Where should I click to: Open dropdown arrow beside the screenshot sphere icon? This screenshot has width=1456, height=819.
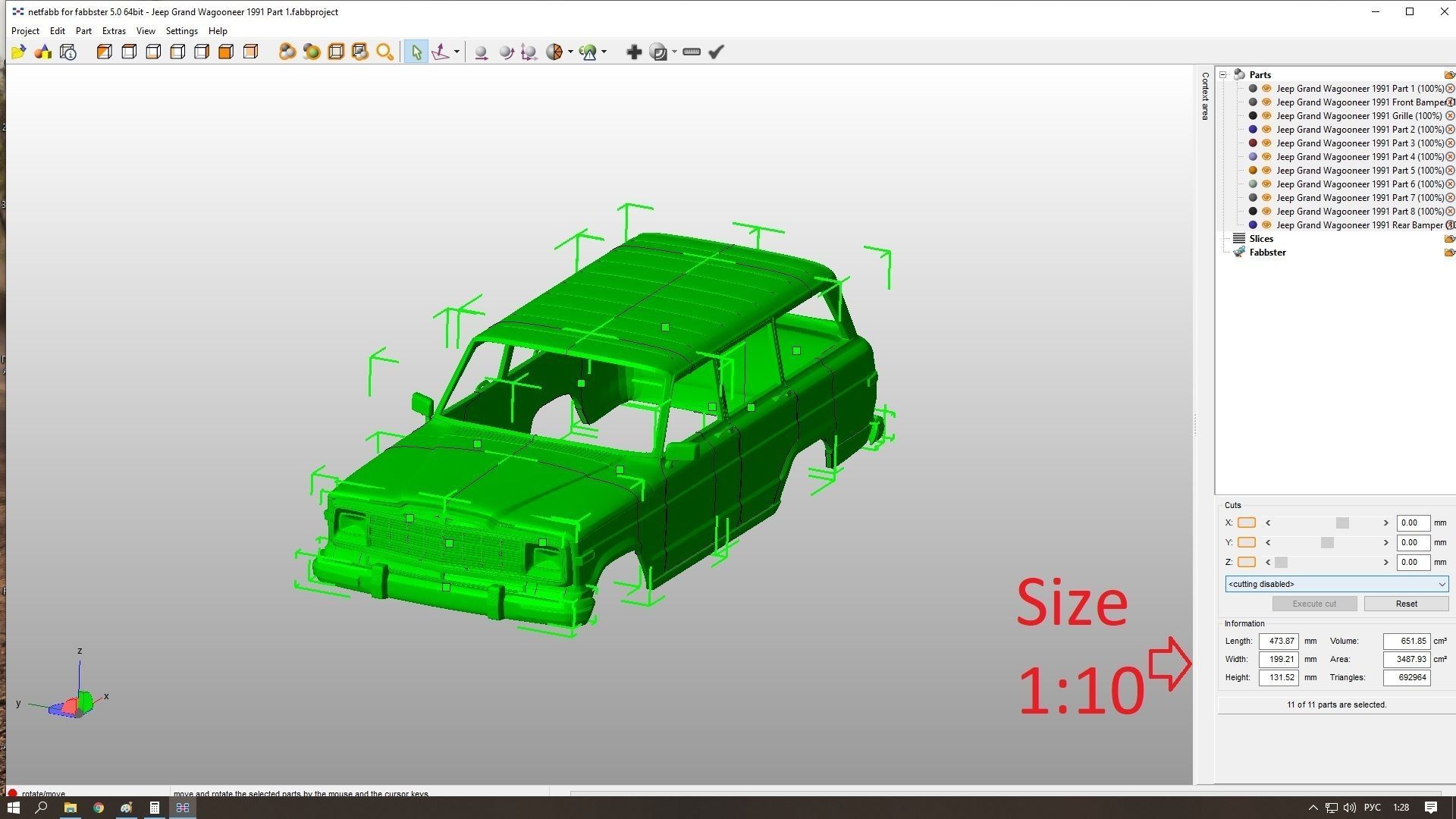674,52
